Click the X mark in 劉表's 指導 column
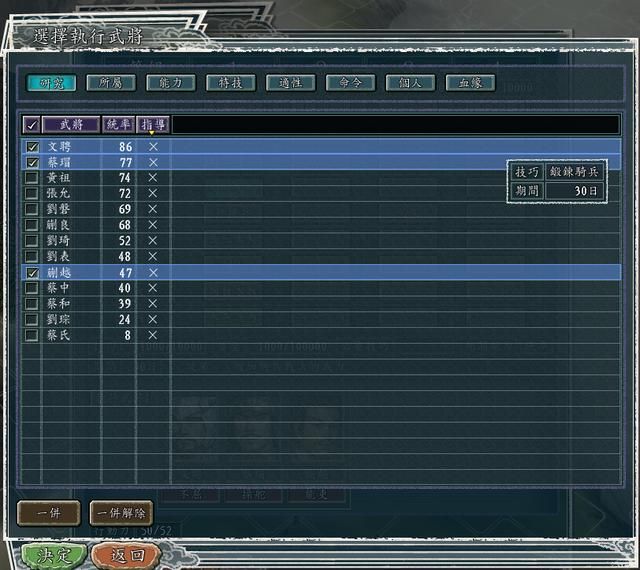The height and width of the screenshot is (570, 640). (x=153, y=256)
